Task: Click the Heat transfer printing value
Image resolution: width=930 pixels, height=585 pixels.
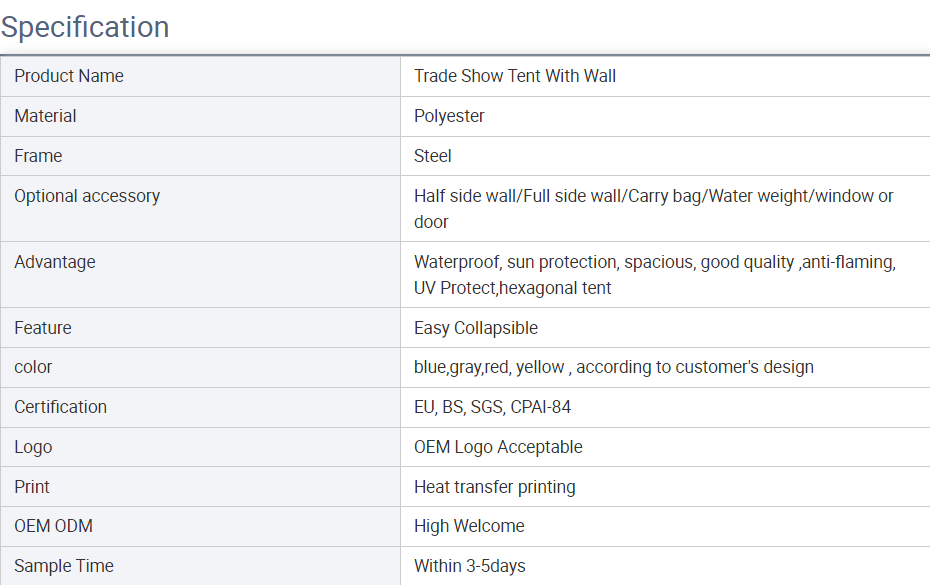Action: click(495, 487)
